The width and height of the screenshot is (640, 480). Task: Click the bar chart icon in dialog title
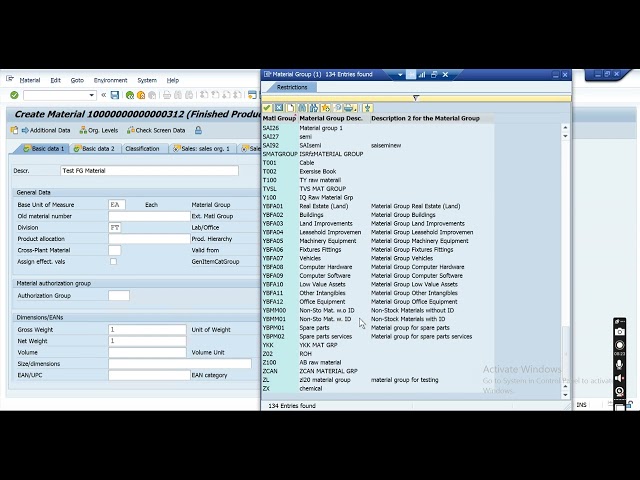tap(422, 75)
